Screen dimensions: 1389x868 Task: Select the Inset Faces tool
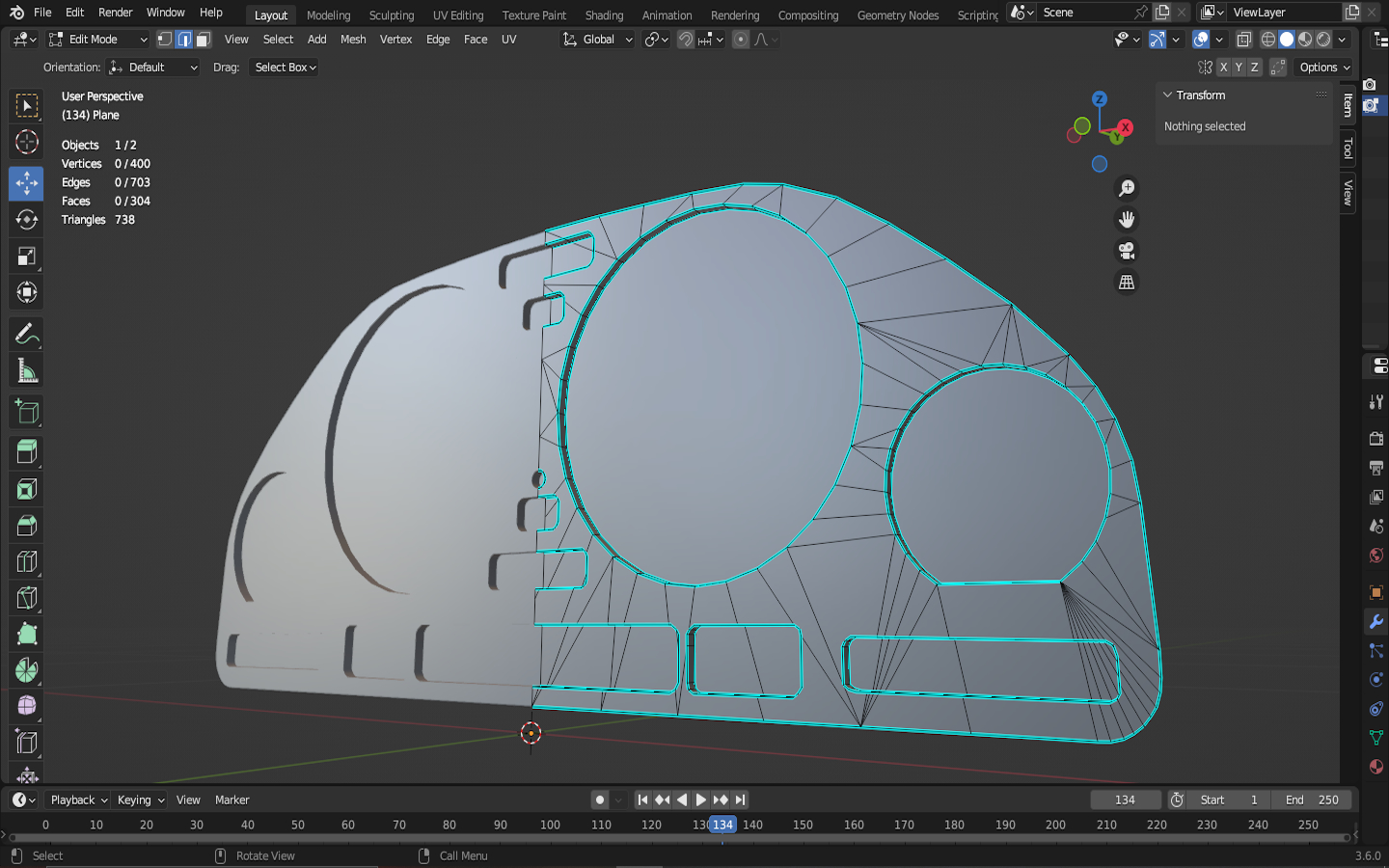pyautogui.click(x=27, y=489)
